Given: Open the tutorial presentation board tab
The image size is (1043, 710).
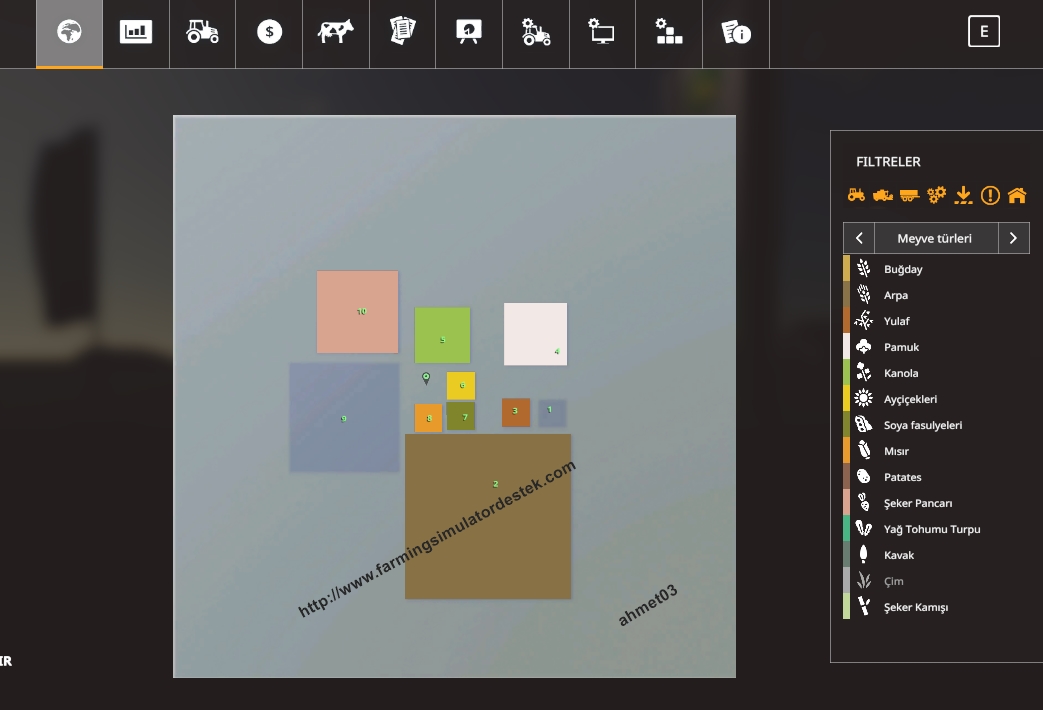Looking at the screenshot, I should pyautogui.click(x=469, y=32).
